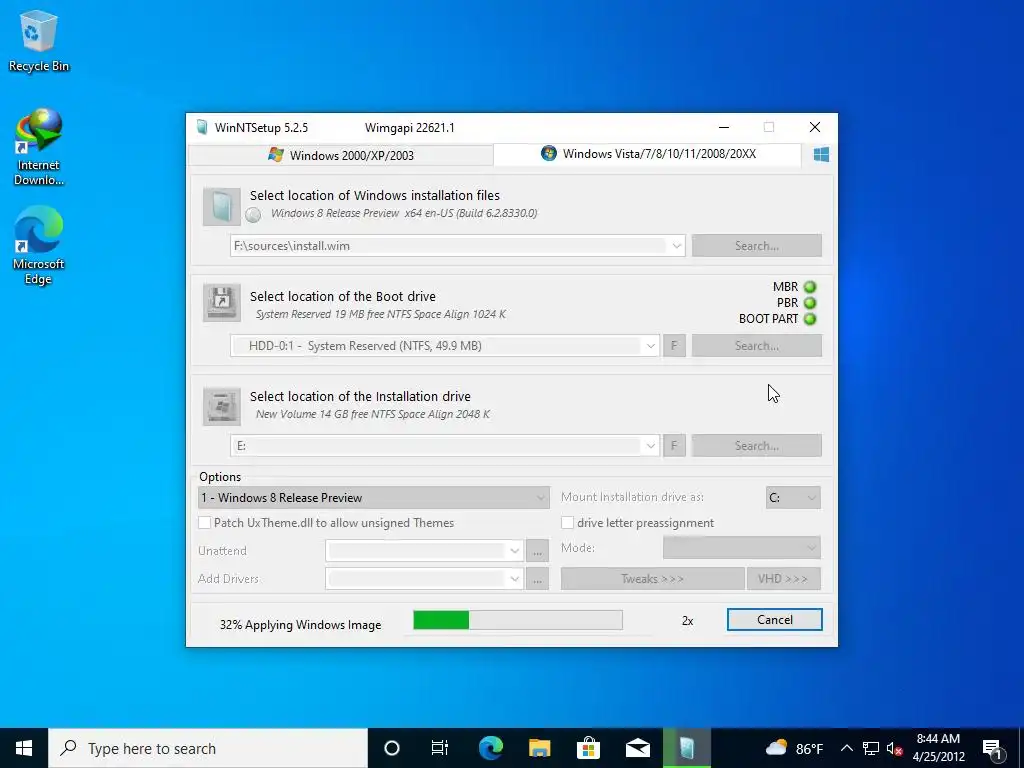Click the green BOOT PART status indicator

(810, 319)
